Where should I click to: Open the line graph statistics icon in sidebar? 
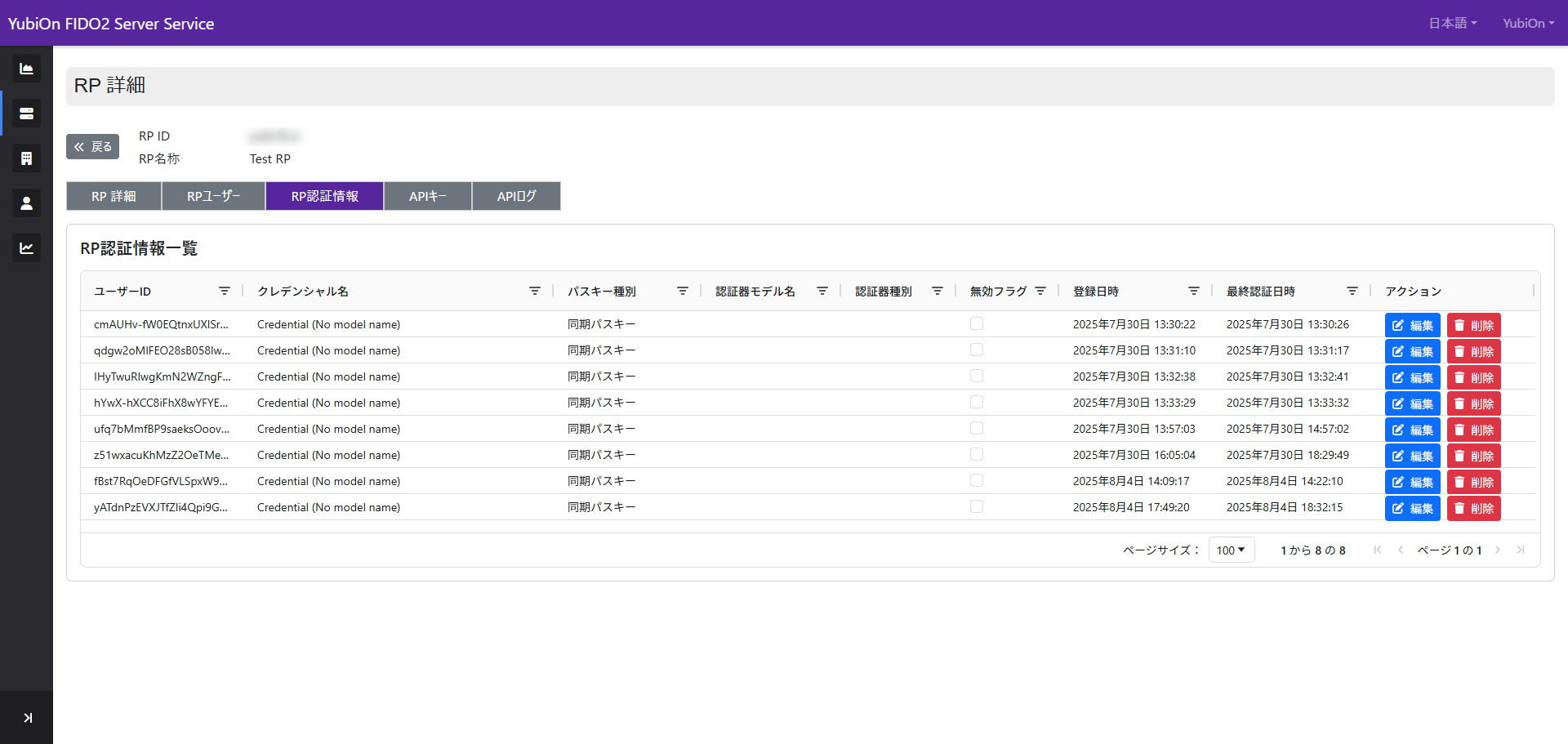click(26, 248)
